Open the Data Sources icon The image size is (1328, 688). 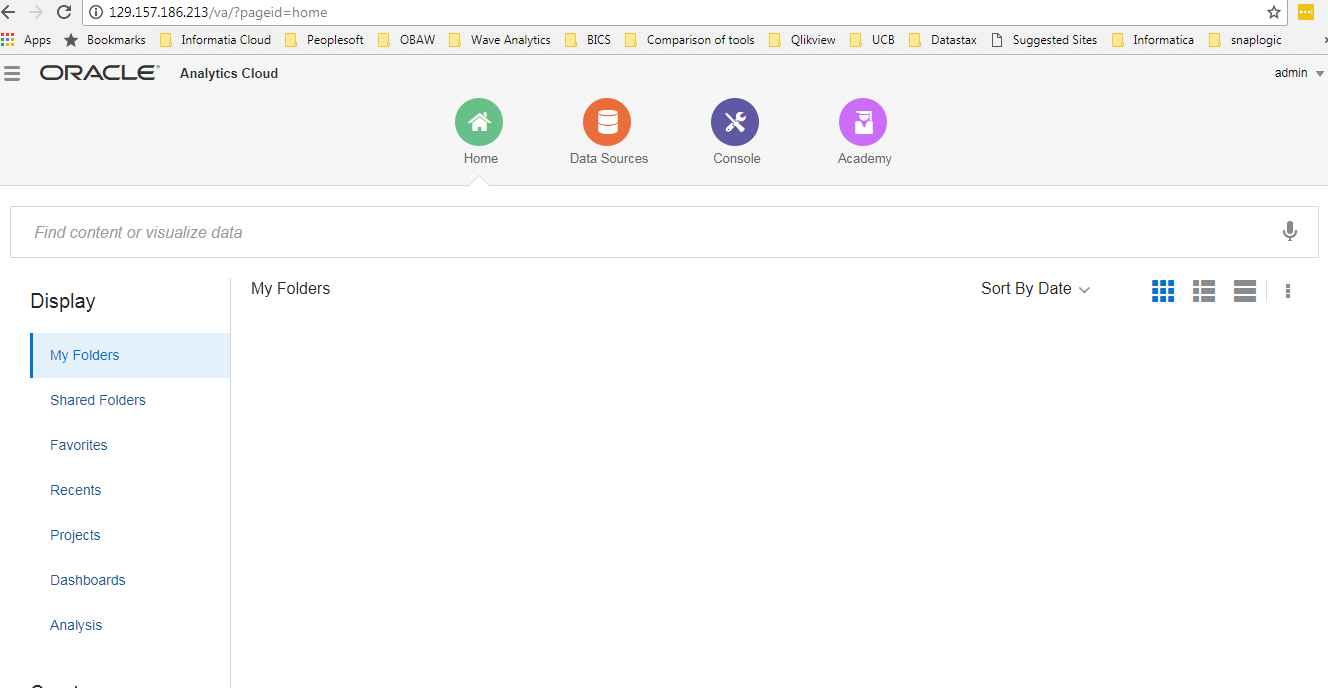click(607, 122)
